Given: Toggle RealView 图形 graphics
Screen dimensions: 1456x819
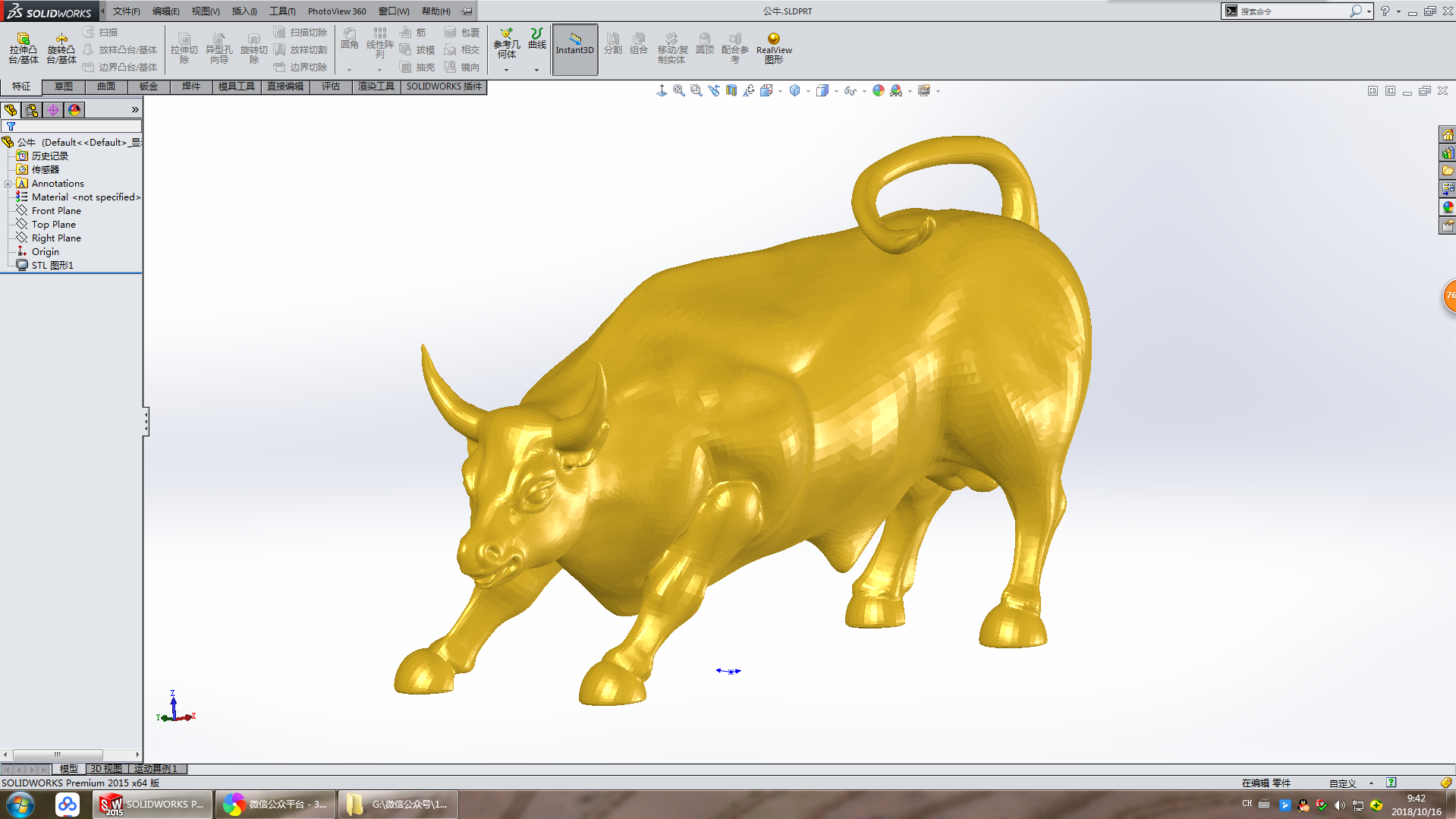Looking at the screenshot, I should pyautogui.click(x=774, y=49).
